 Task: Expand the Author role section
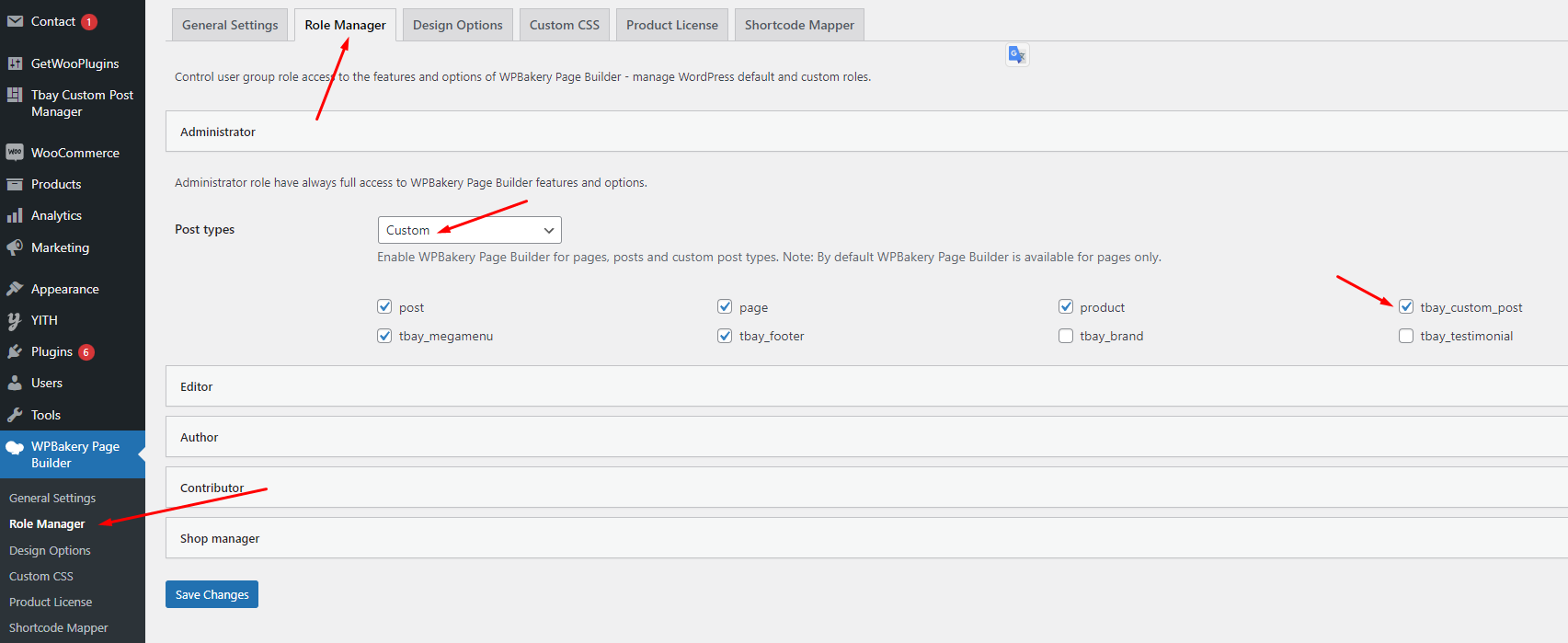coord(866,437)
